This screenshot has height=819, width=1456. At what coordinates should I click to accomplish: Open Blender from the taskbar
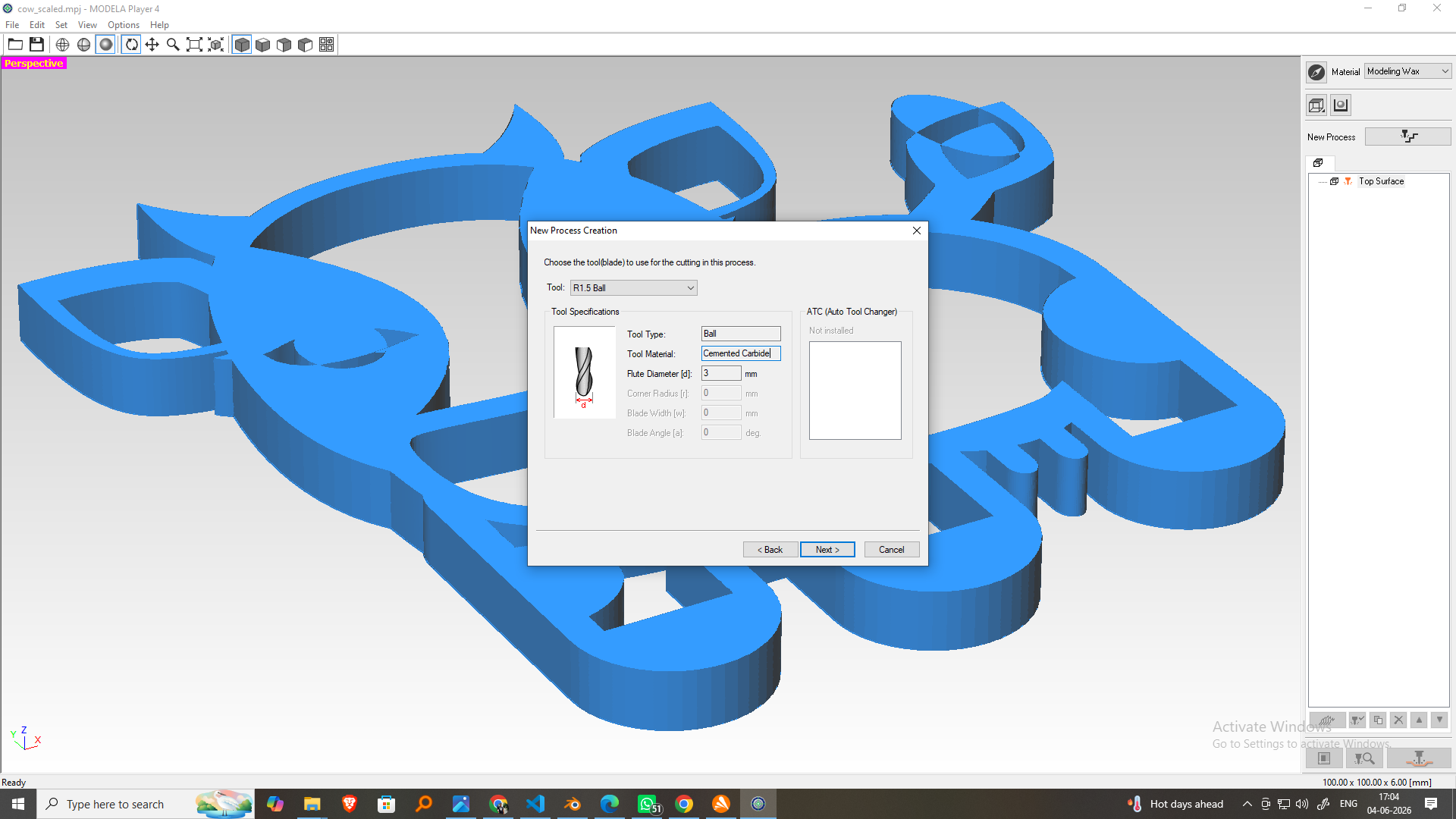pos(573,804)
